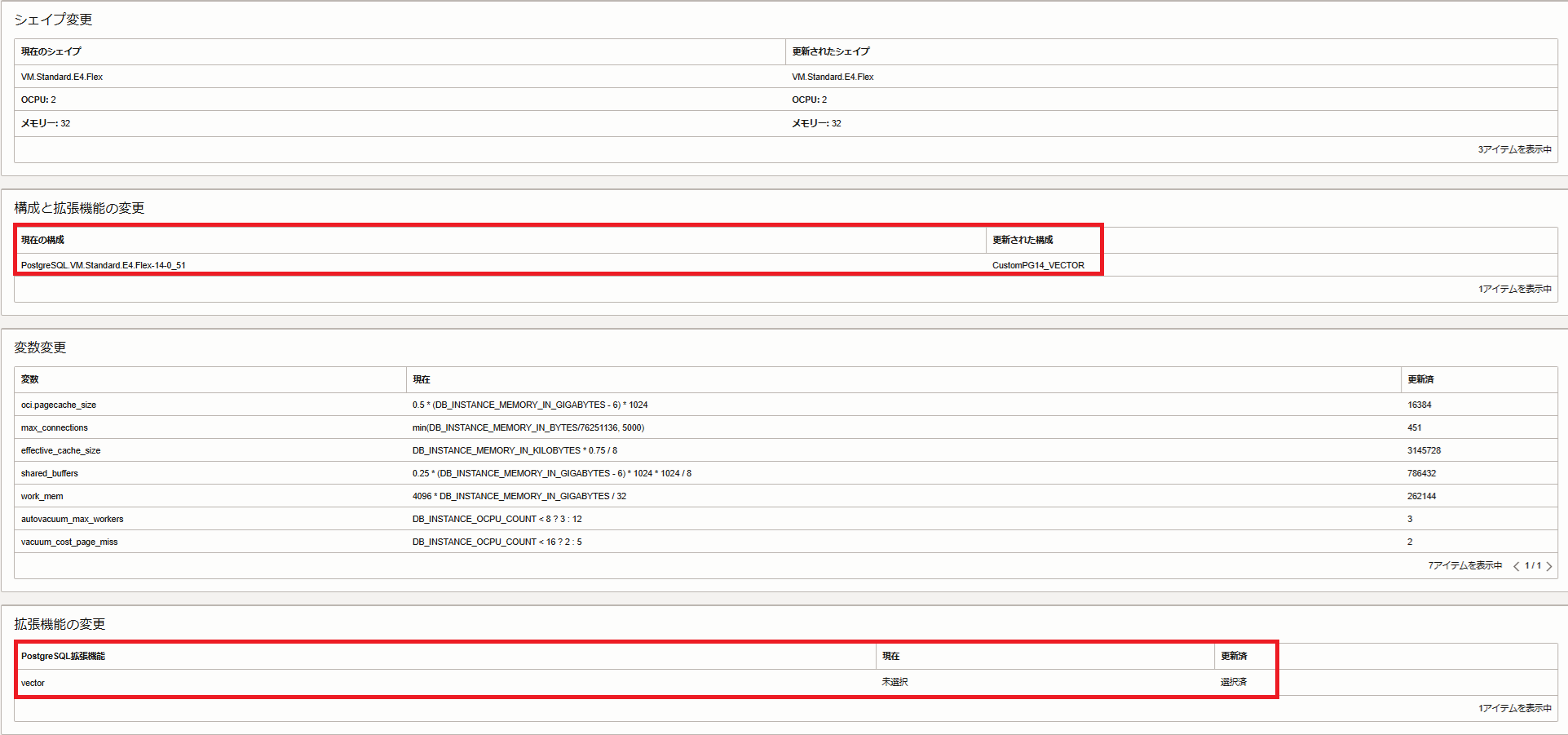Select the max_connections current min() formula
The image size is (1568, 735).
click(x=528, y=427)
